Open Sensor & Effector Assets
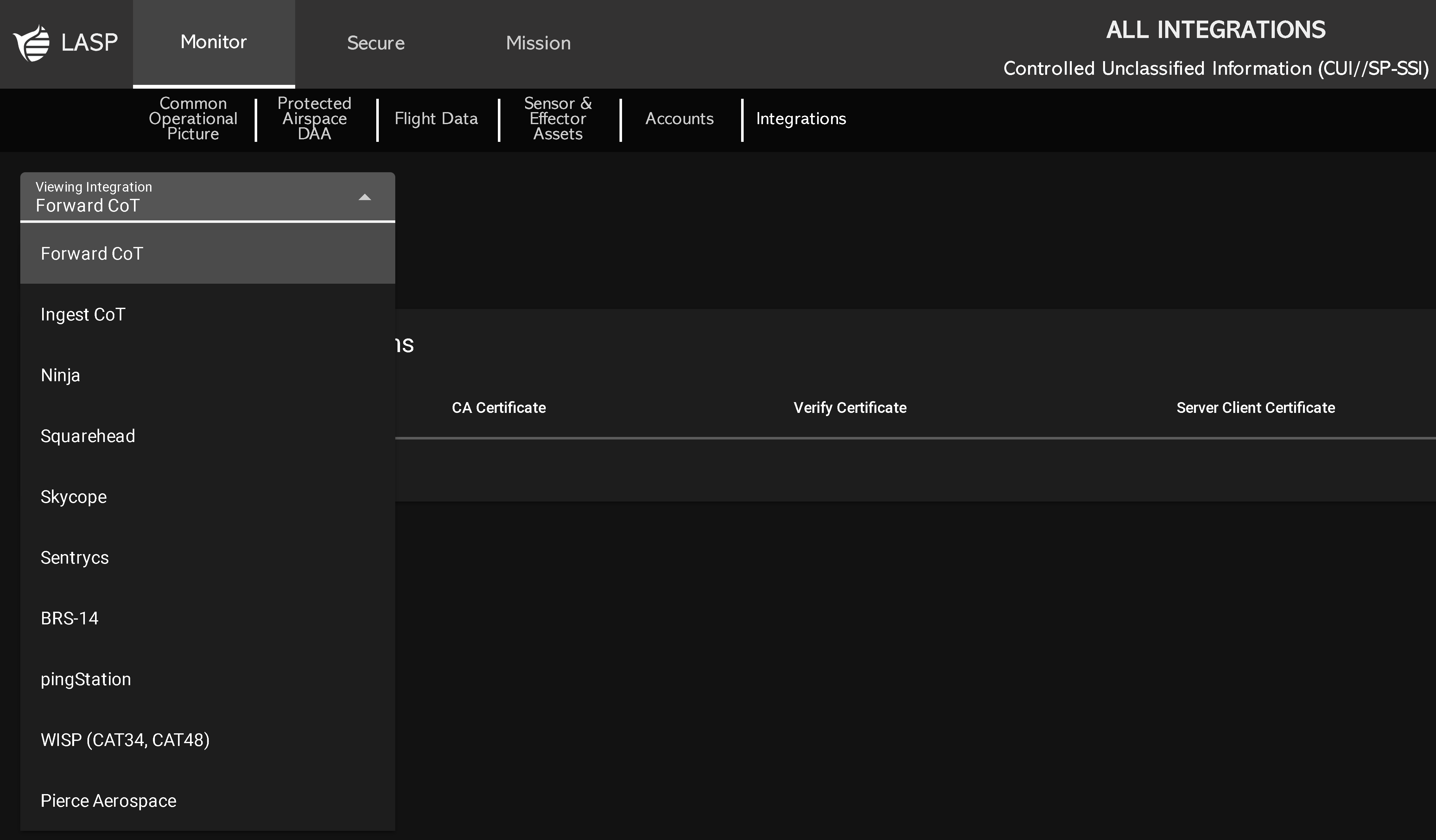Image resolution: width=1436 pixels, height=840 pixels. (558, 118)
